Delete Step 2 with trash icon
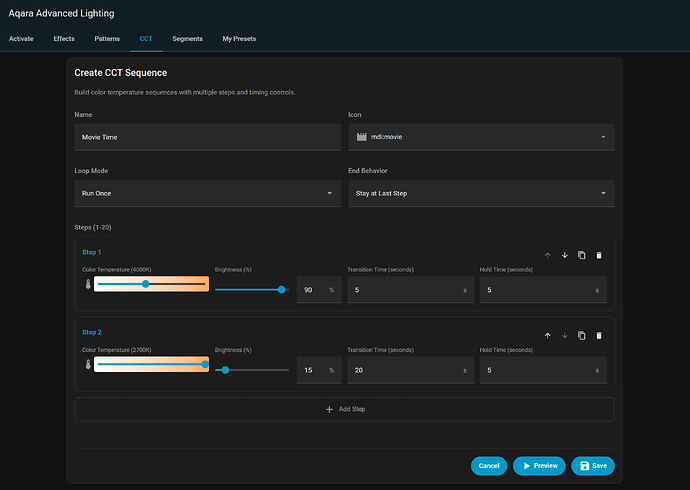Screen dimensions: 690x490 pos(599,335)
